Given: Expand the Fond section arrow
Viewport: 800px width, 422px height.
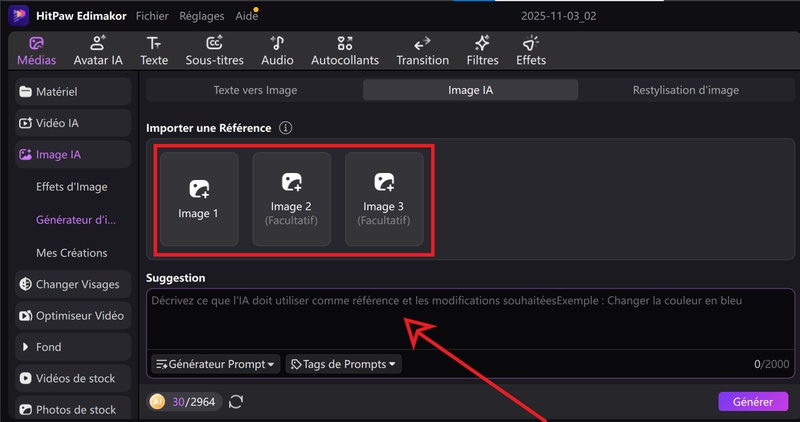Looking at the screenshot, I should (25, 347).
